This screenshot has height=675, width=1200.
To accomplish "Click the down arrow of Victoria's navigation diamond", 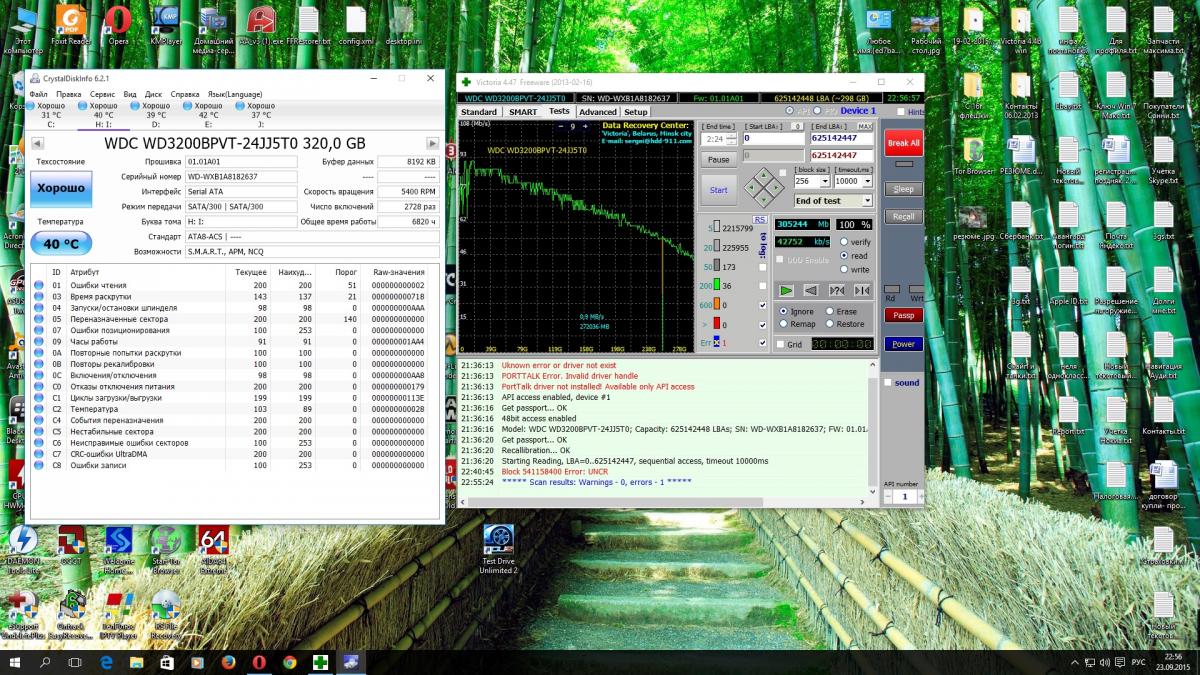I will [762, 200].
